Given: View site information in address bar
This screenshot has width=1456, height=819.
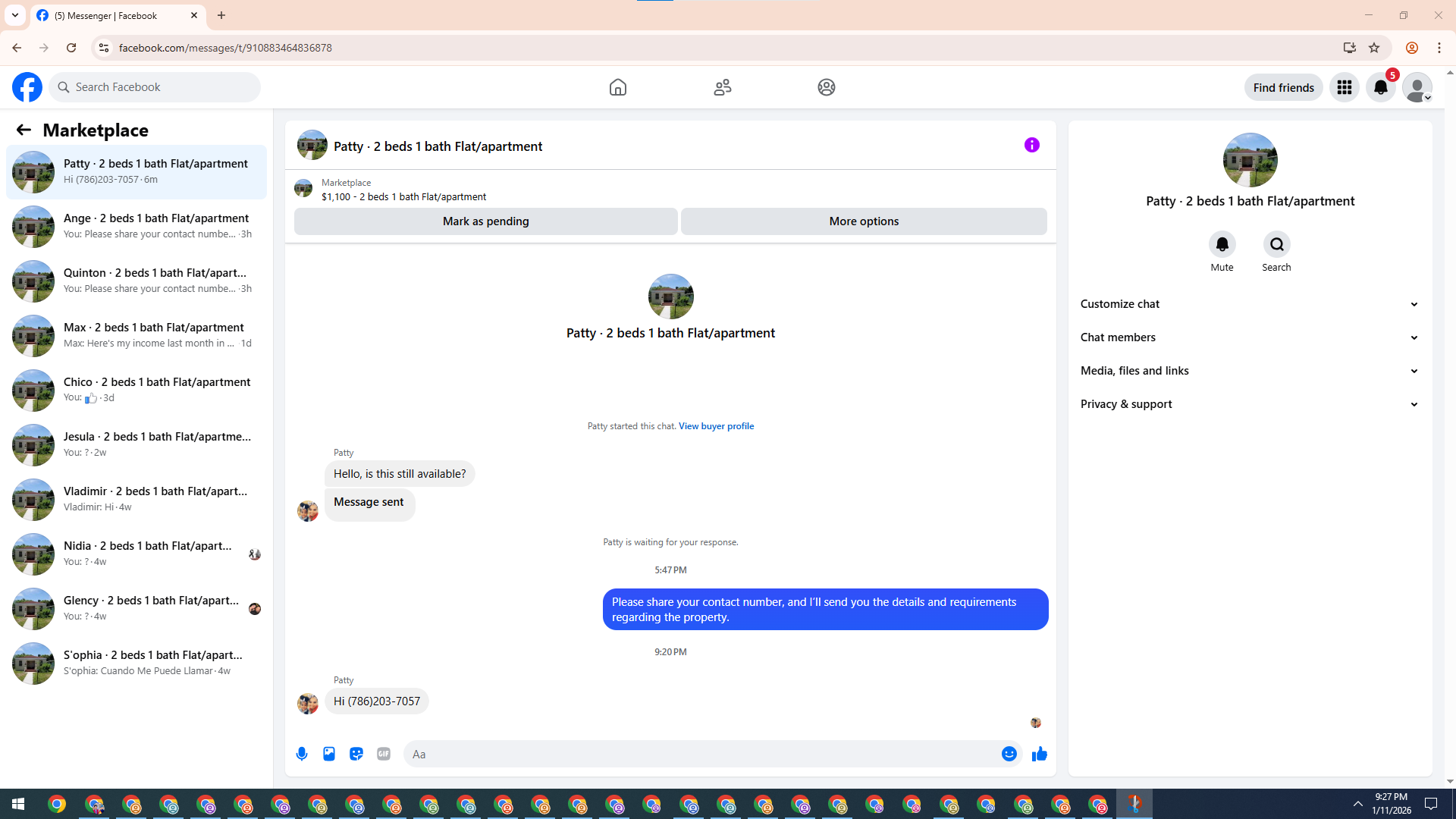Looking at the screenshot, I should [x=104, y=48].
